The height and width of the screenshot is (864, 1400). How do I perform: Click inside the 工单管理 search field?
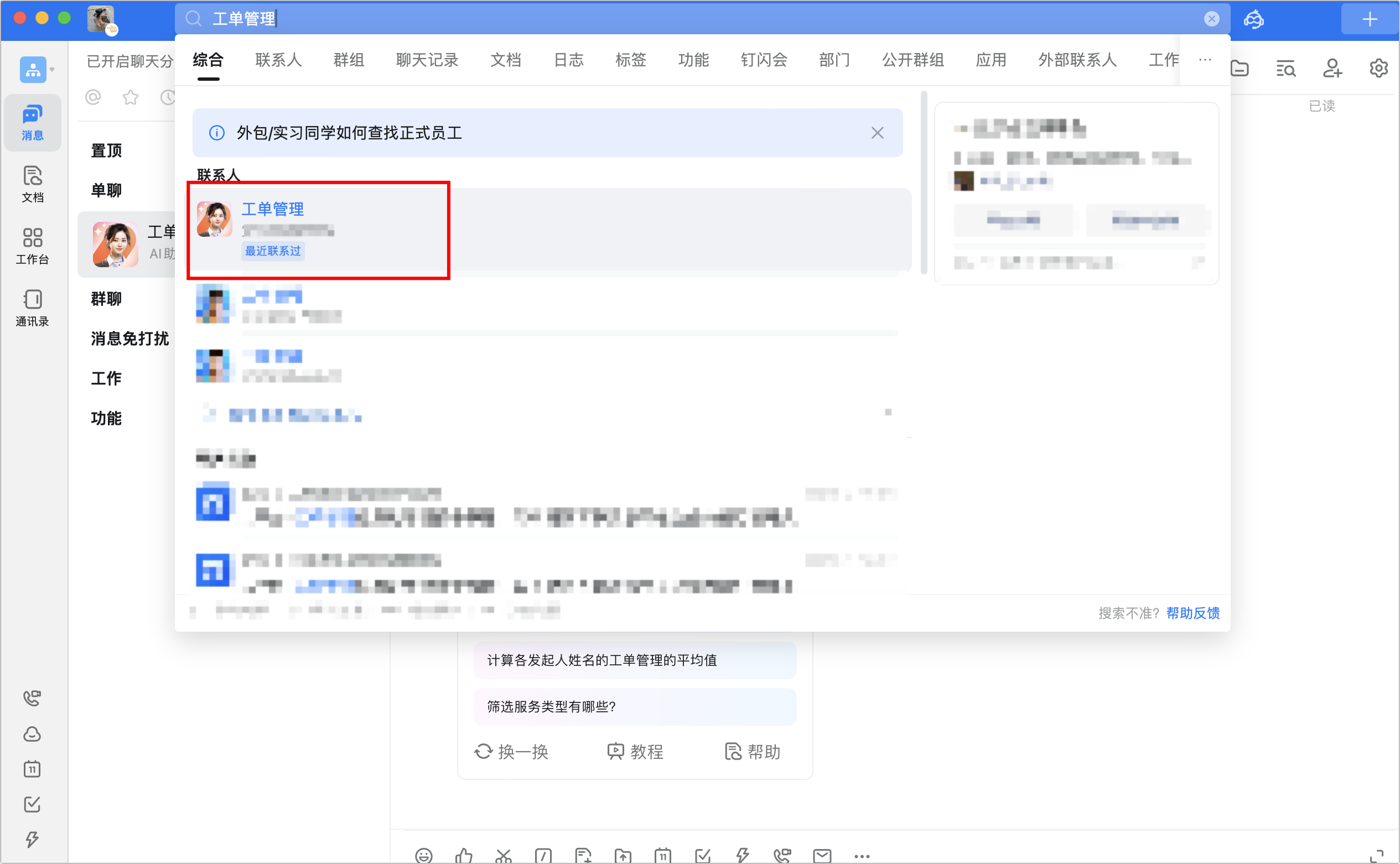click(x=702, y=19)
